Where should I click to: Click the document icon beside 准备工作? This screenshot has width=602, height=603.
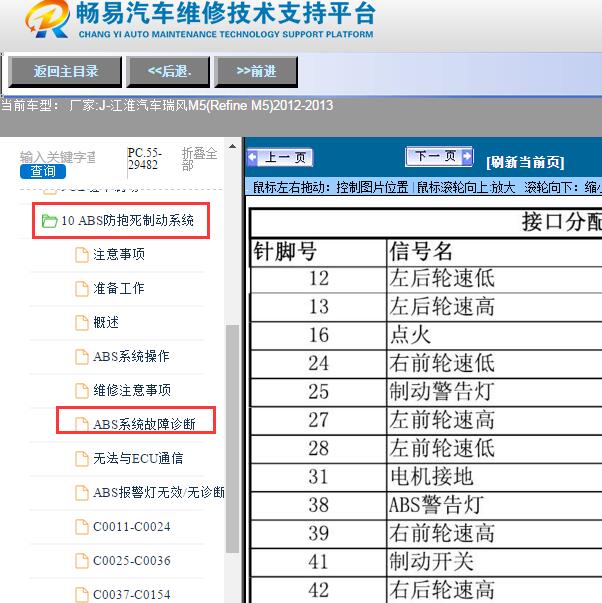point(82,289)
